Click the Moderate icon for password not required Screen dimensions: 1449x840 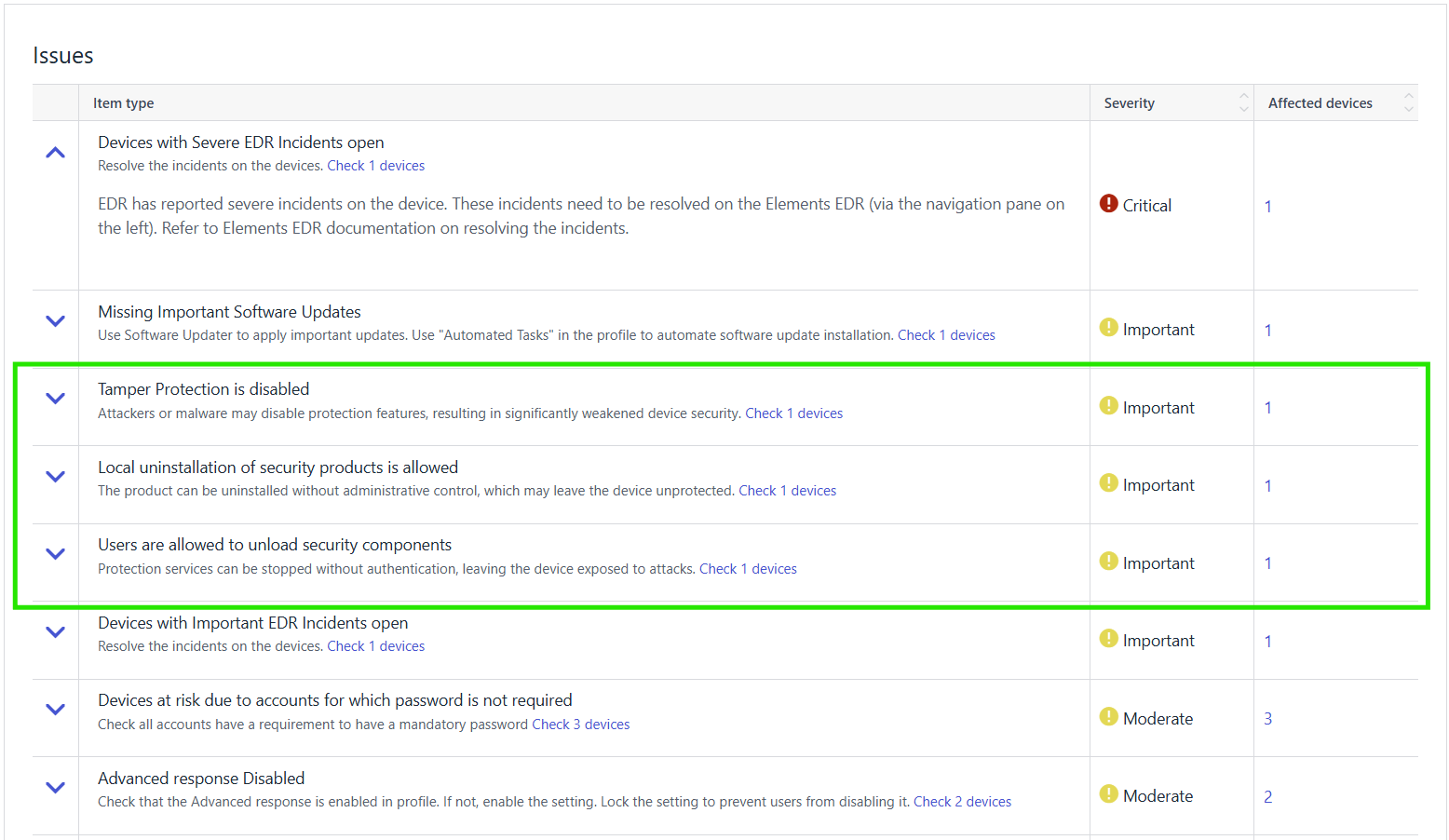(1108, 716)
